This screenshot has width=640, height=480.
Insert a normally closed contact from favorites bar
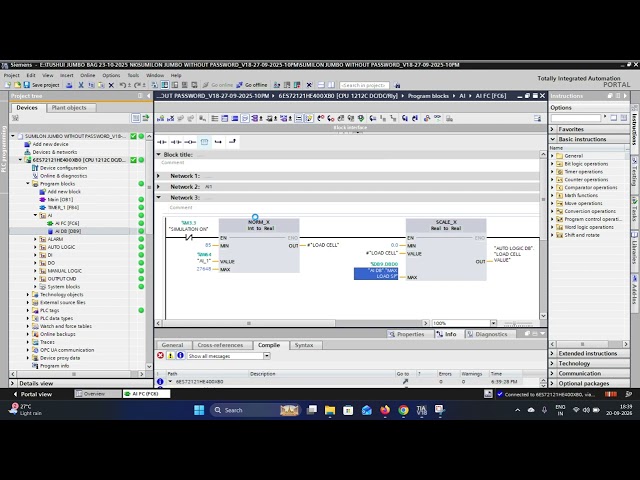(176, 142)
